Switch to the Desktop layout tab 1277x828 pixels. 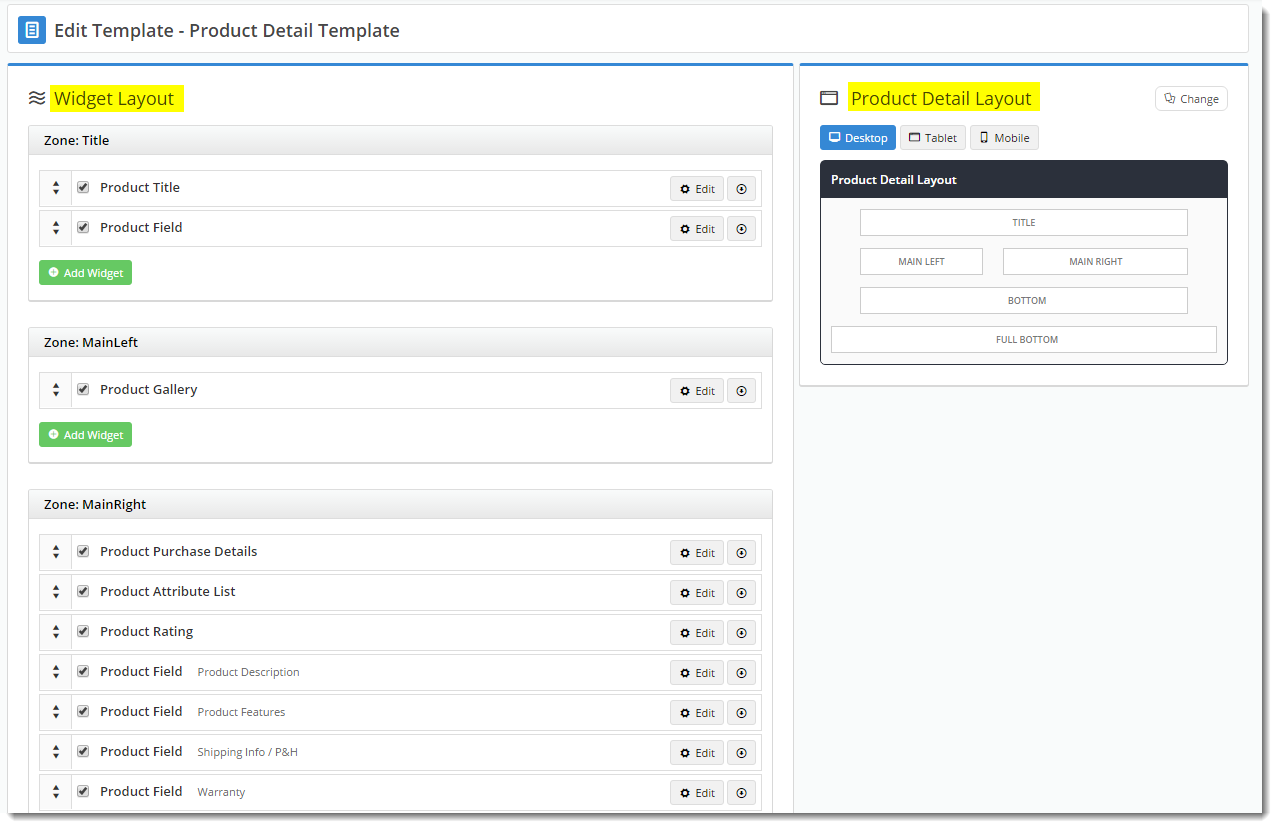tap(858, 138)
